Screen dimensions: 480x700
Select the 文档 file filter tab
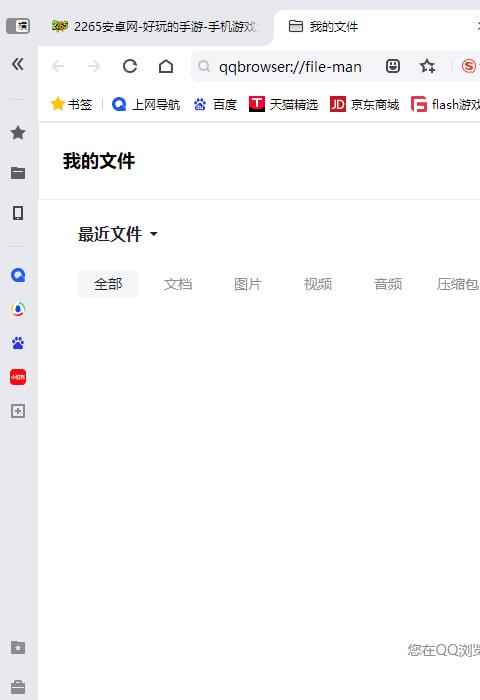coord(178,284)
